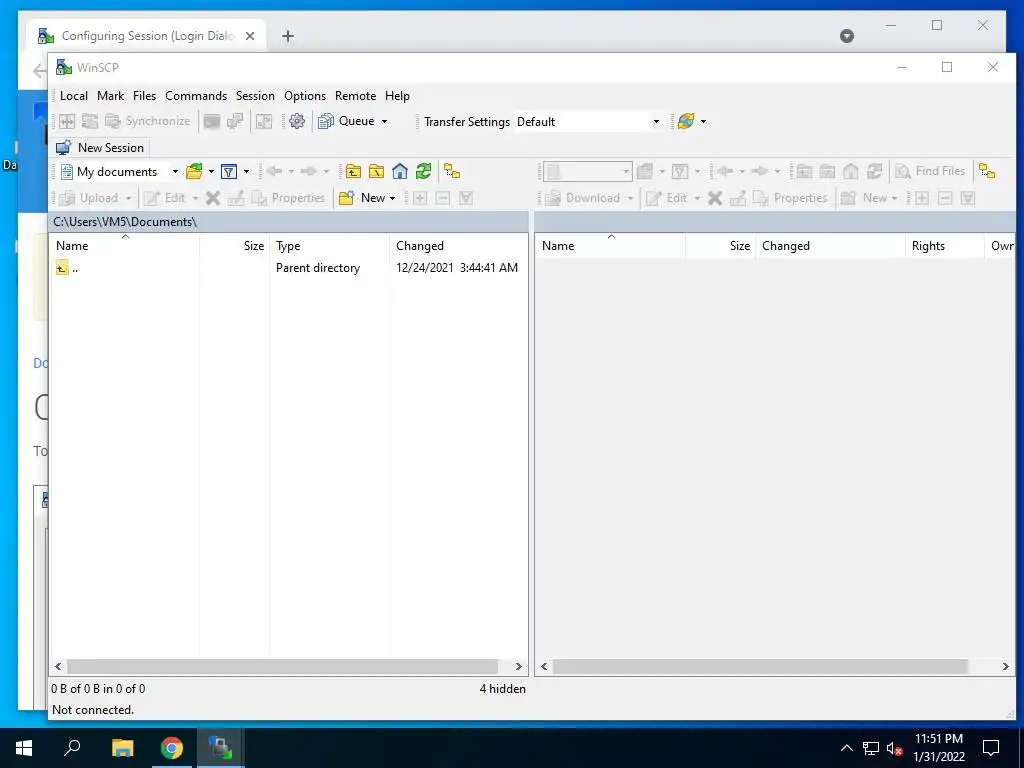Go to local parent directory icon
The height and width of the screenshot is (768, 1024).
point(353,172)
